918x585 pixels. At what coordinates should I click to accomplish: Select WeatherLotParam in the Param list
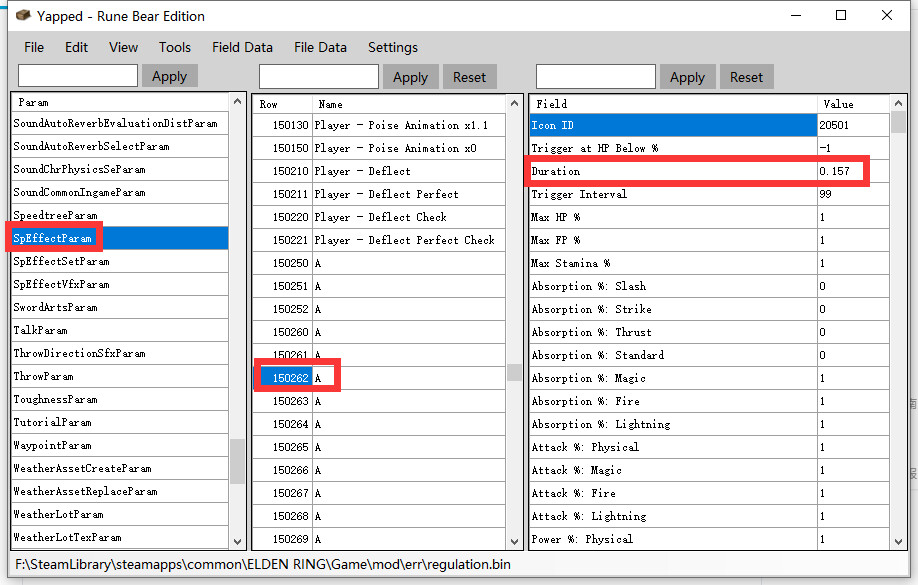(x=120, y=514)
